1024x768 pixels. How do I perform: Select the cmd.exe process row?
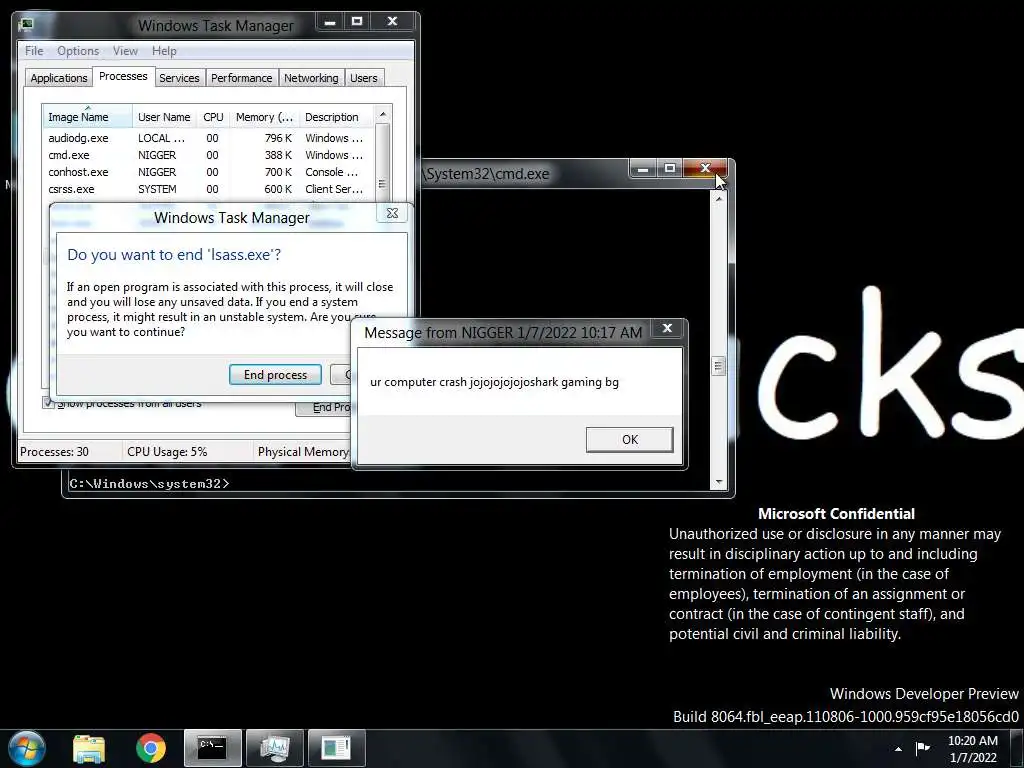(x=208, y=155)
